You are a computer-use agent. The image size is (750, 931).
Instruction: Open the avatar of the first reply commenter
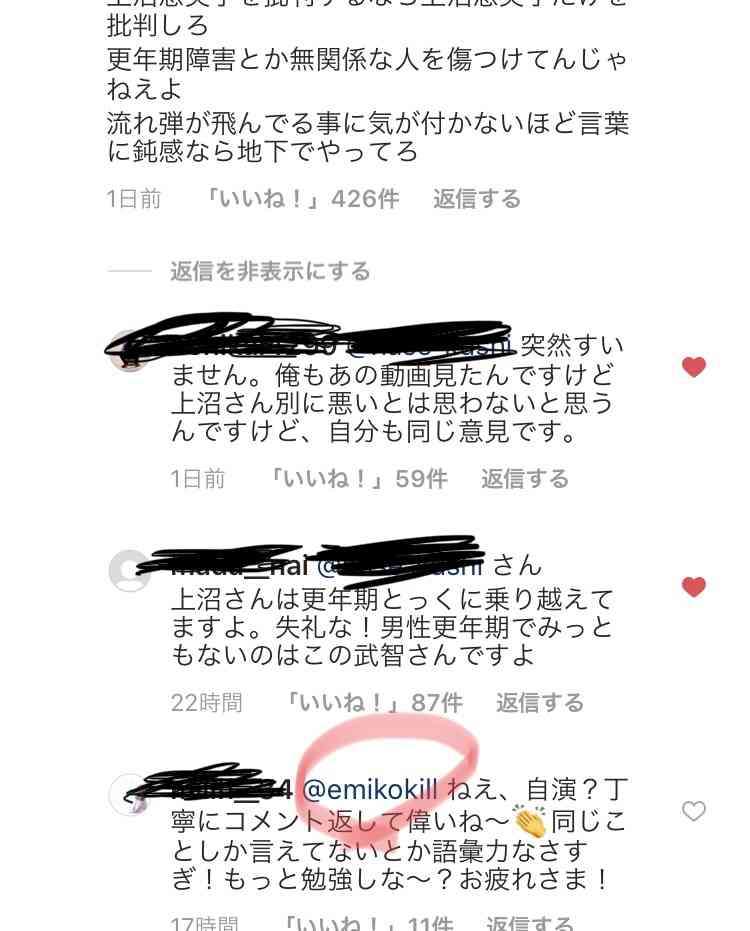coord(130,352)
